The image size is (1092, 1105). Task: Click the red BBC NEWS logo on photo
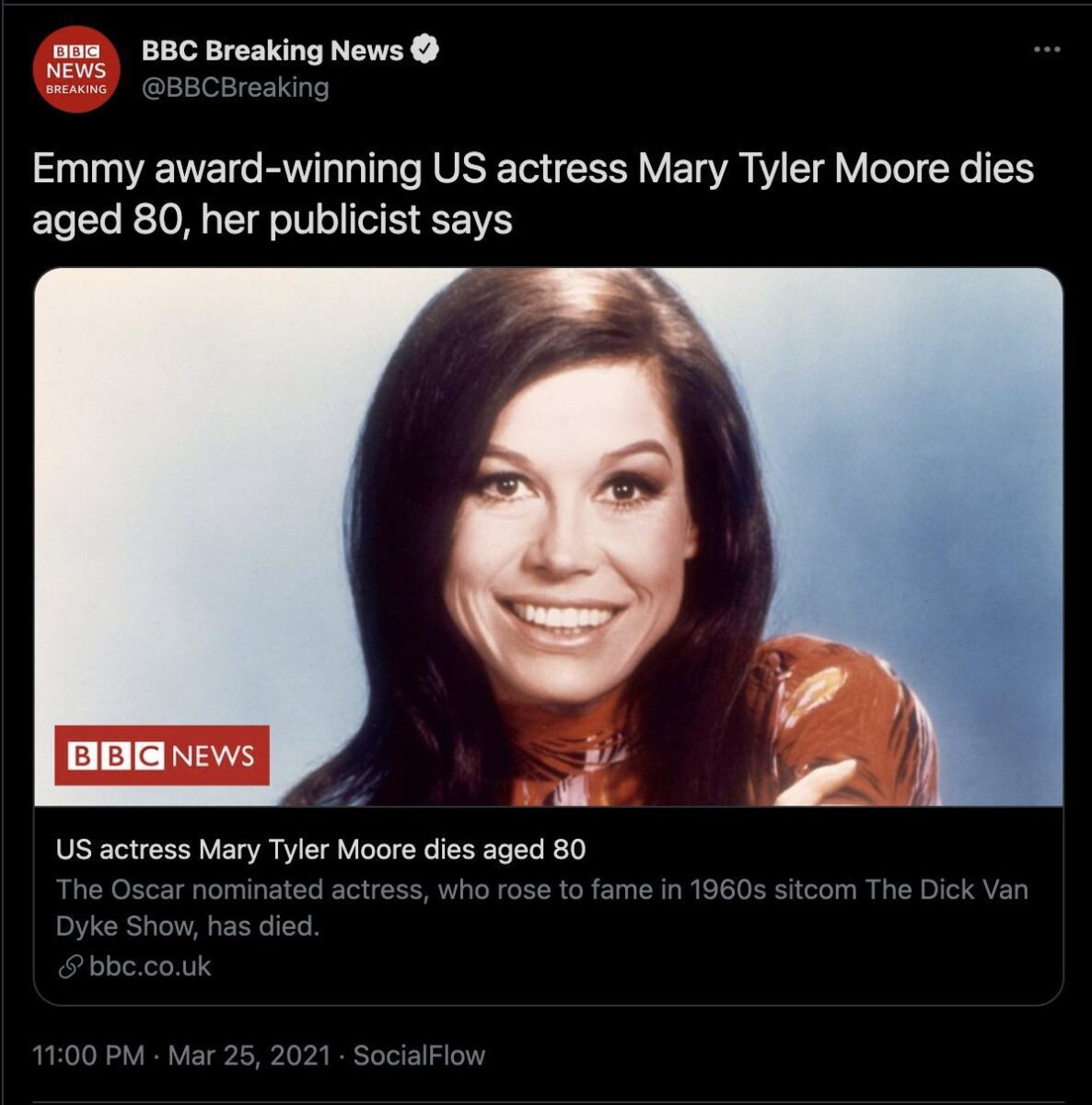point(162,755)
